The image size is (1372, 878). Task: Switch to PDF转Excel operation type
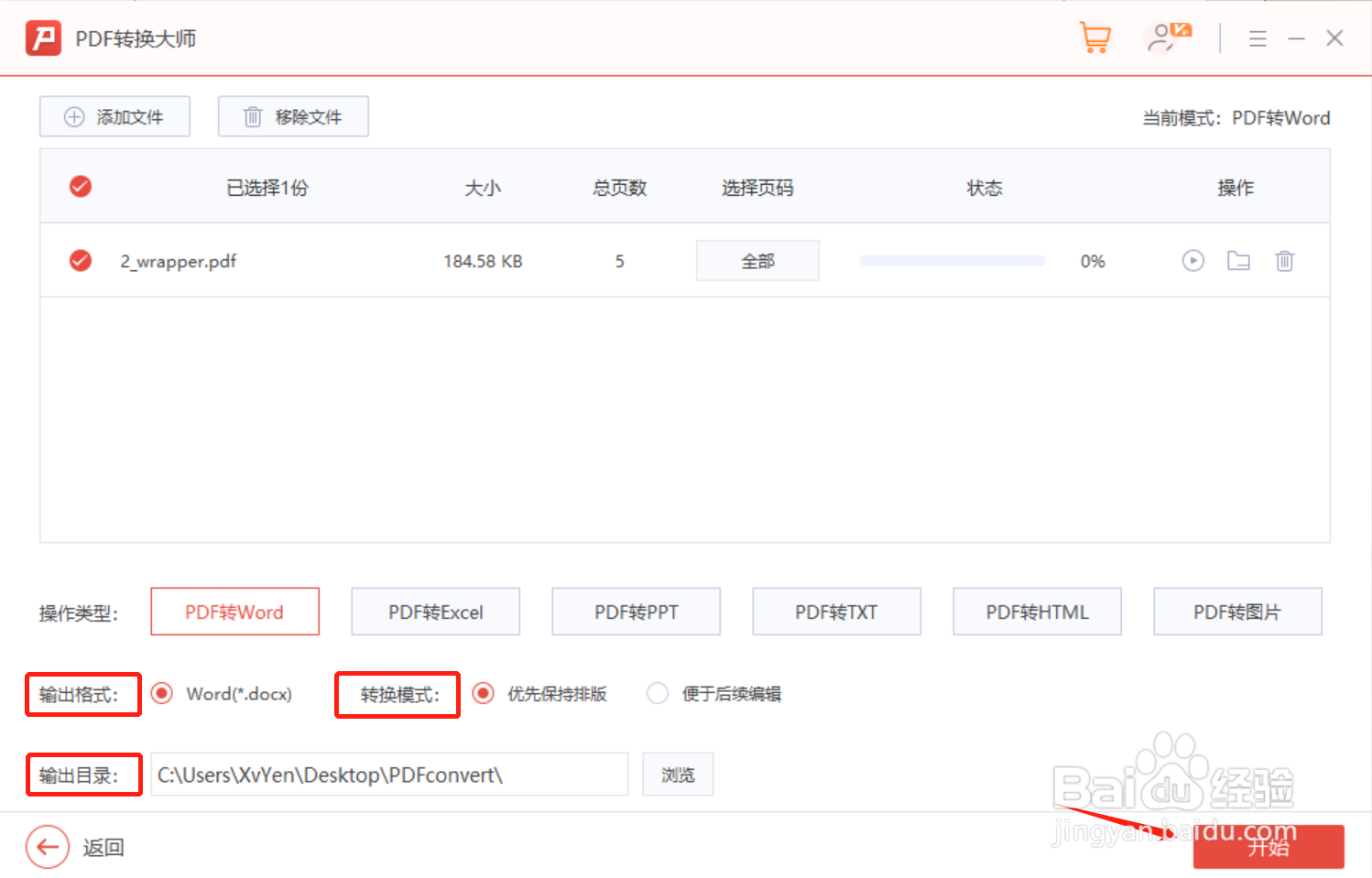pos(435,612)
